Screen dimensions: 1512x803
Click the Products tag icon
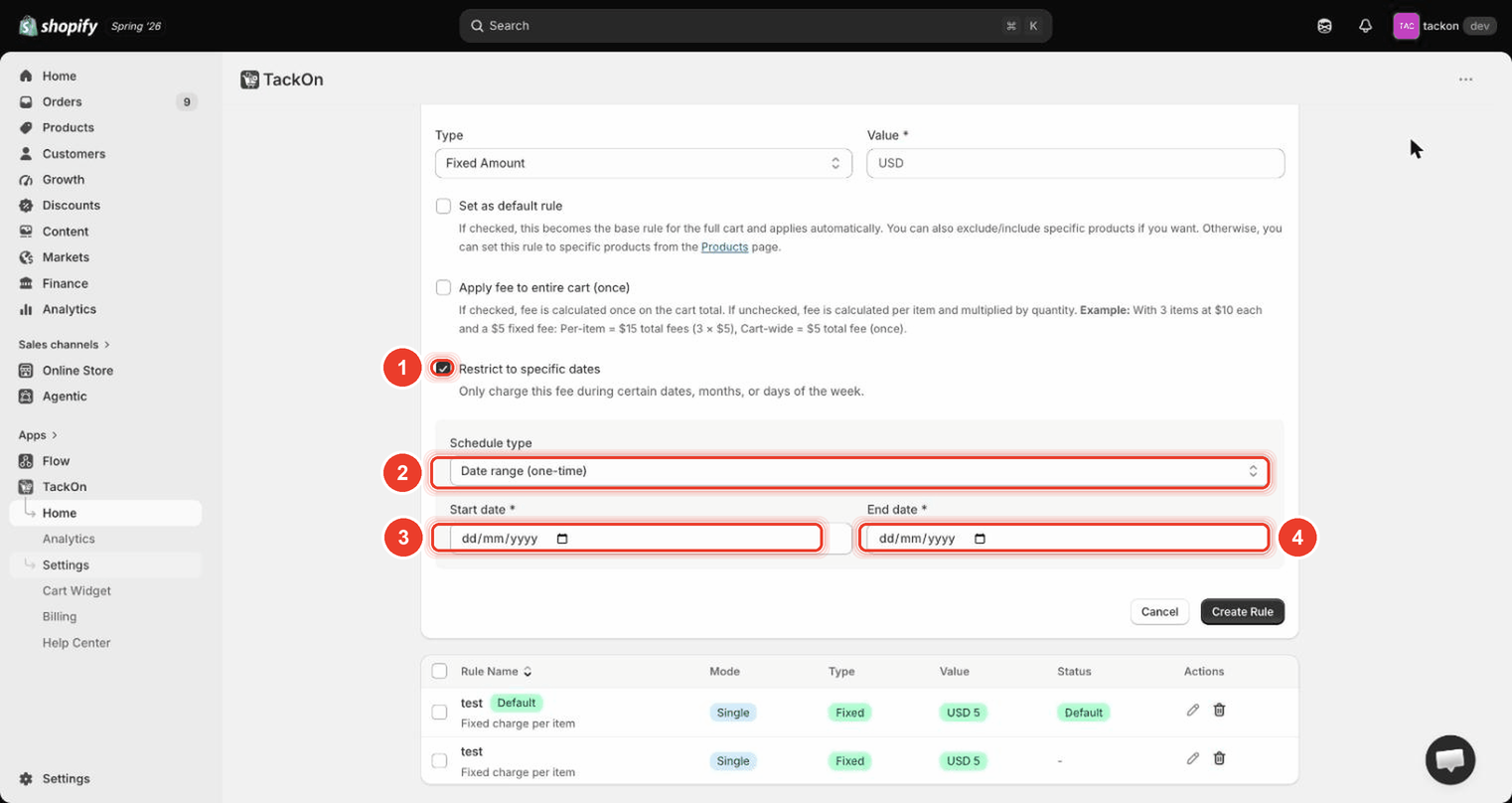tap(26, 127)
